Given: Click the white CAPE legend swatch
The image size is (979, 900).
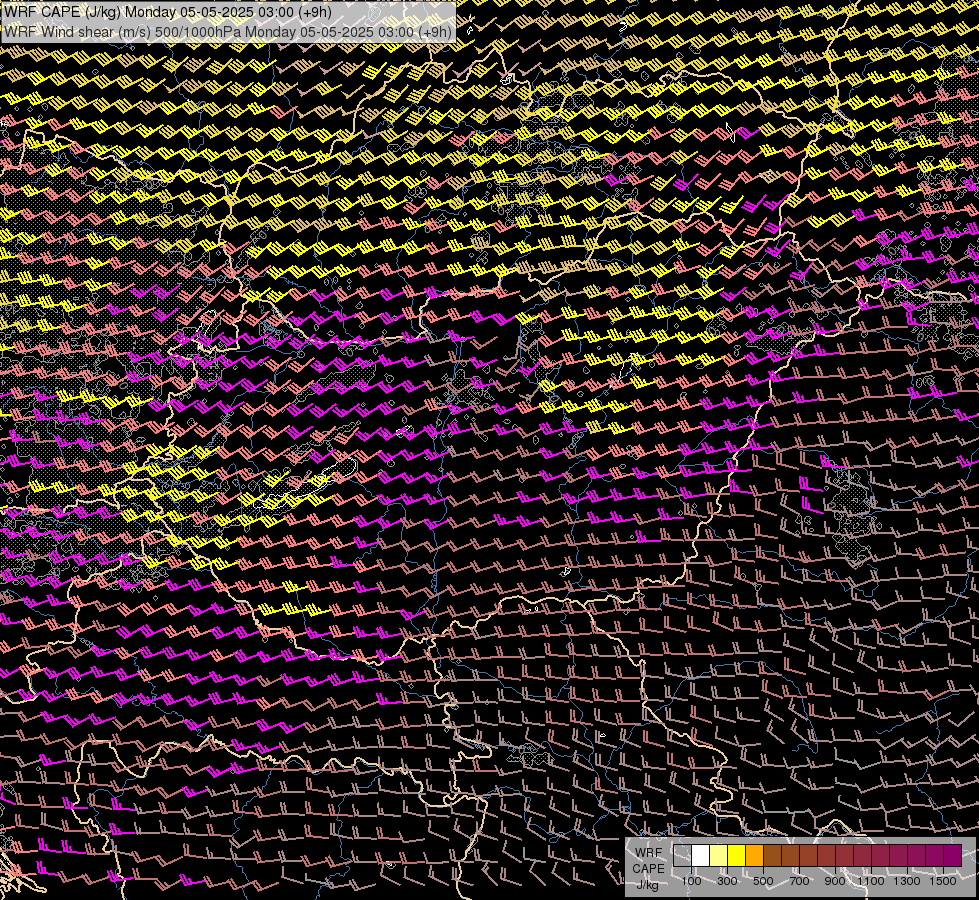Looking at the screenshot, I should (701, 855).
